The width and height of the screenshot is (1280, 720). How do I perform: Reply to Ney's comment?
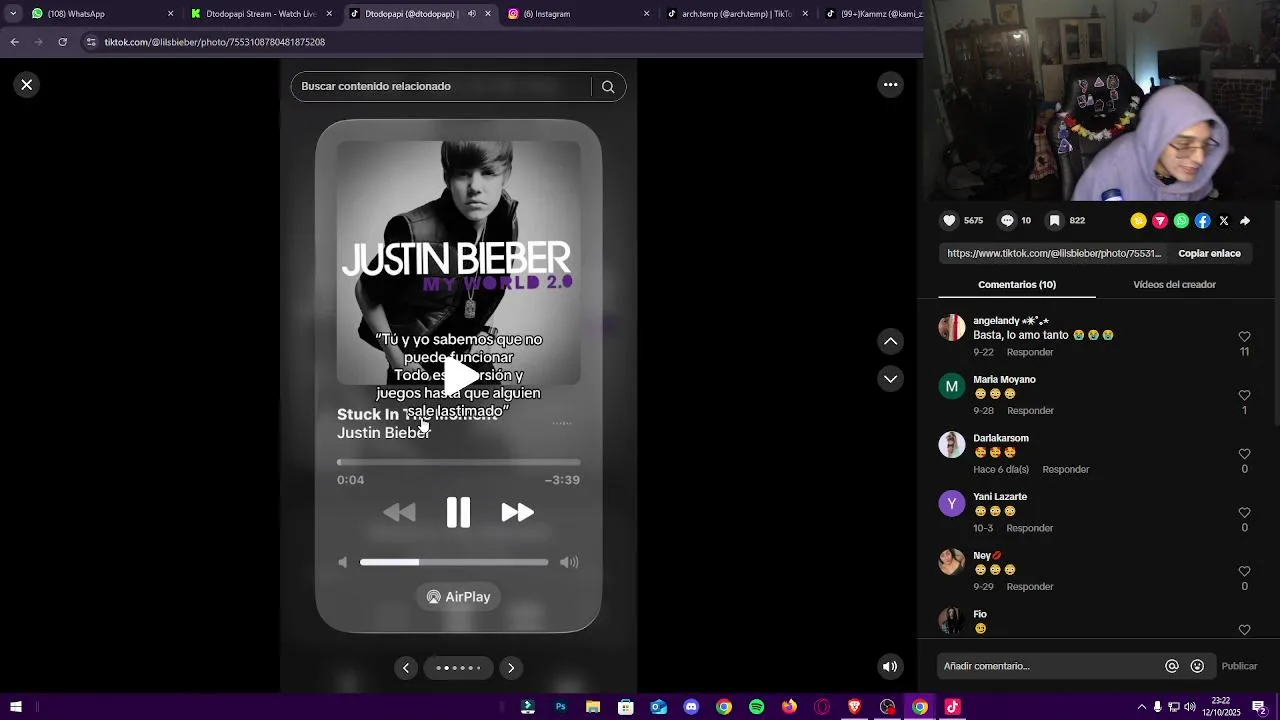[x=1030, y=587]
